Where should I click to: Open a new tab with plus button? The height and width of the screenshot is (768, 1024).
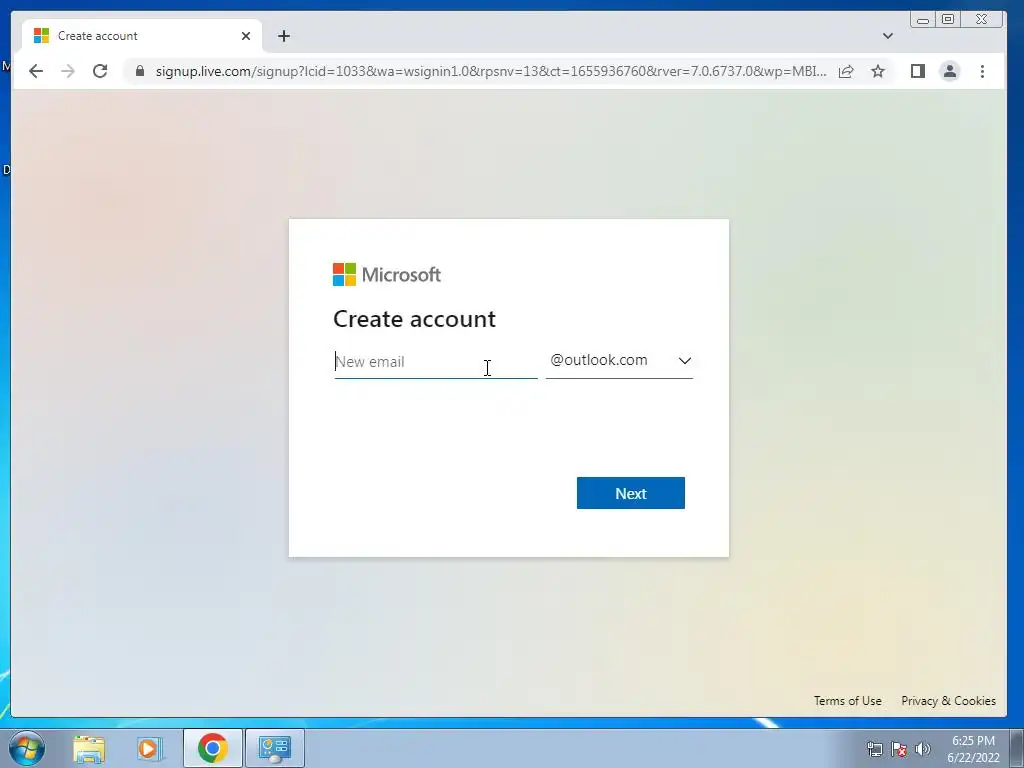coord(283,36)
